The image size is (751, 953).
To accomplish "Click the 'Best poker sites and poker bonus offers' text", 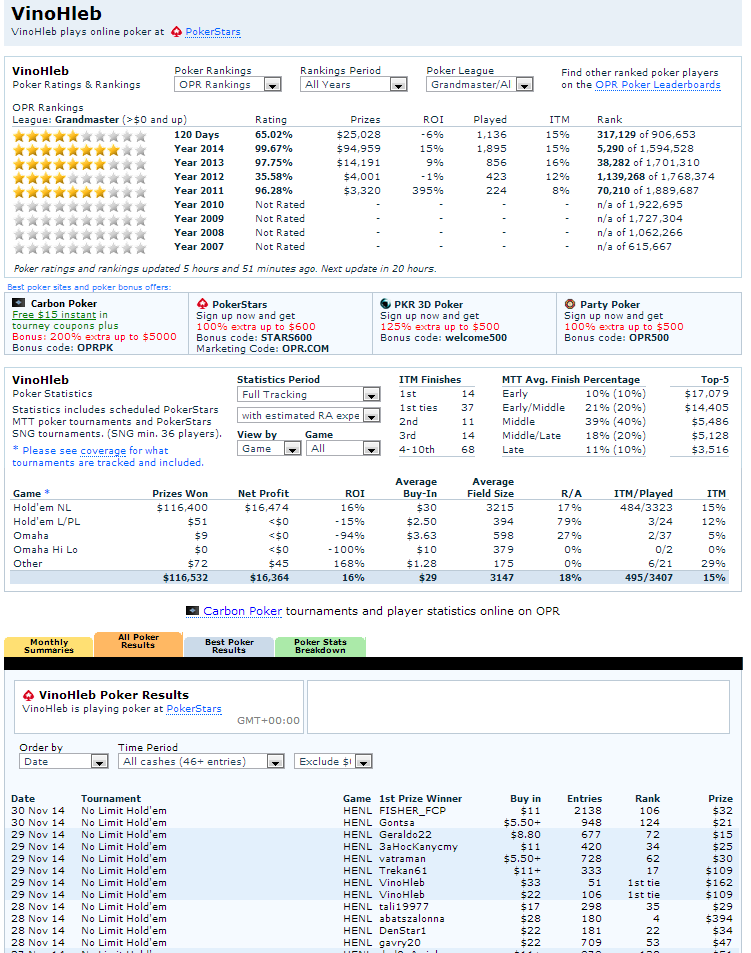I will 89,287.
